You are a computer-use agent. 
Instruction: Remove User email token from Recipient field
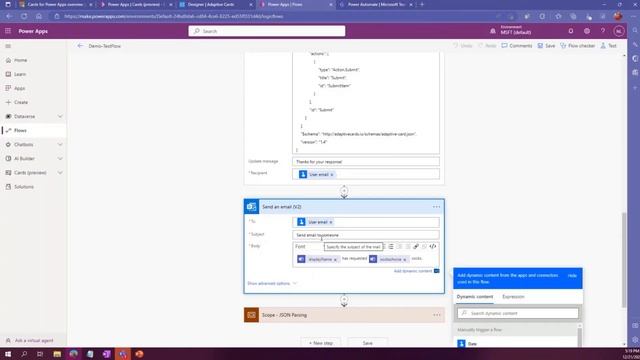pos(332,175)
